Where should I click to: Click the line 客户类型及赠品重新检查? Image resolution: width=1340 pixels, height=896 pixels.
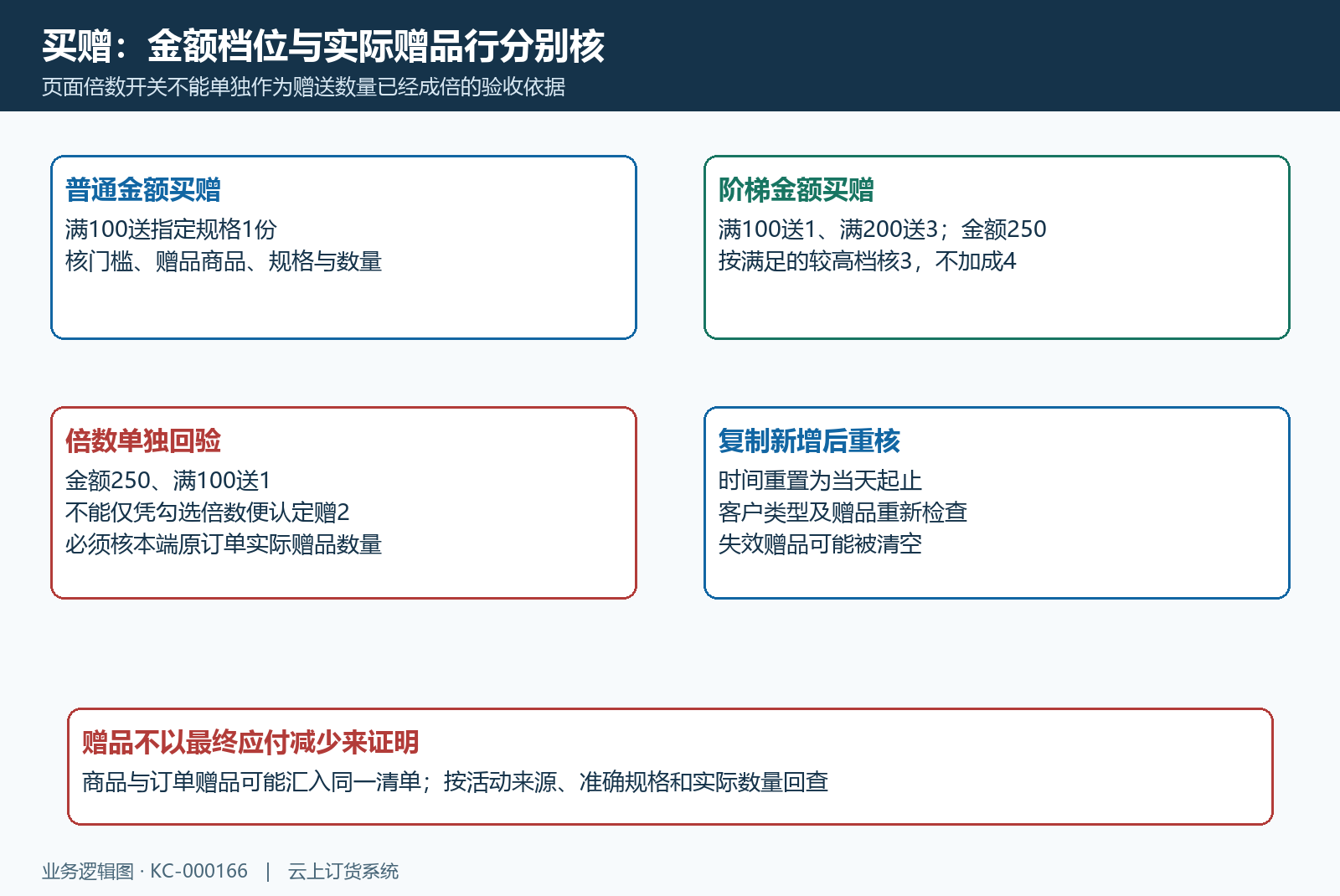coord(843,512)
